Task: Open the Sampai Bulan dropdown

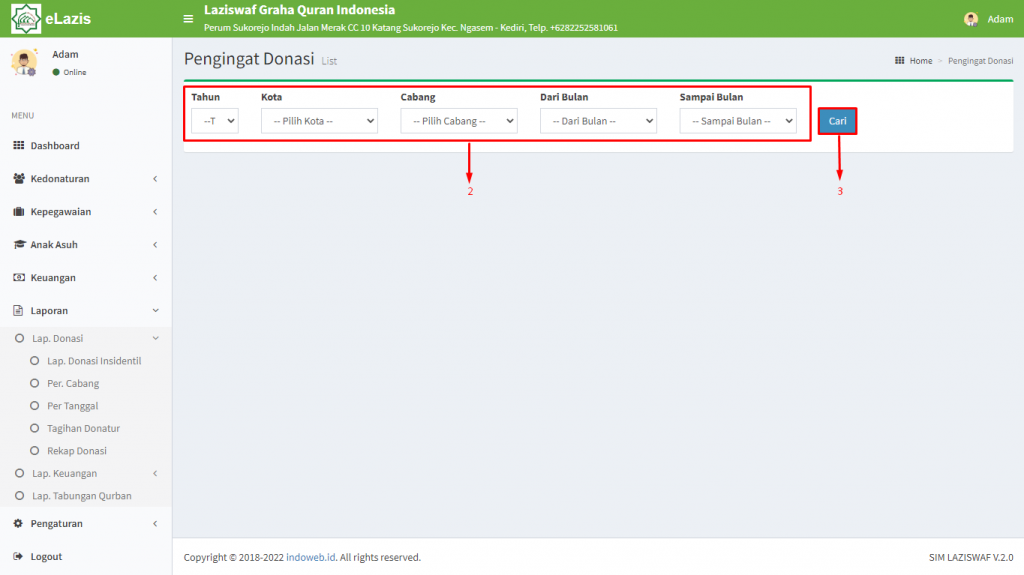Action: point(738,121)
